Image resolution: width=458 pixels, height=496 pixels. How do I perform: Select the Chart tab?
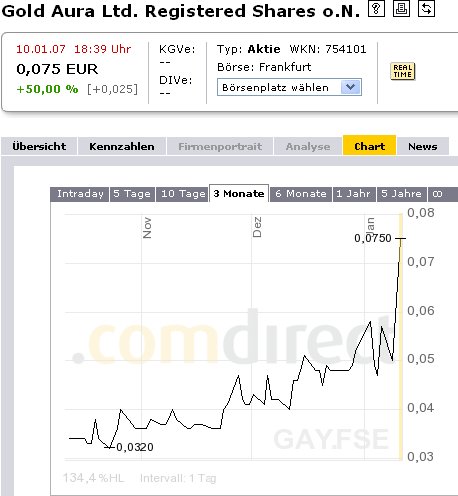point(369,146)
